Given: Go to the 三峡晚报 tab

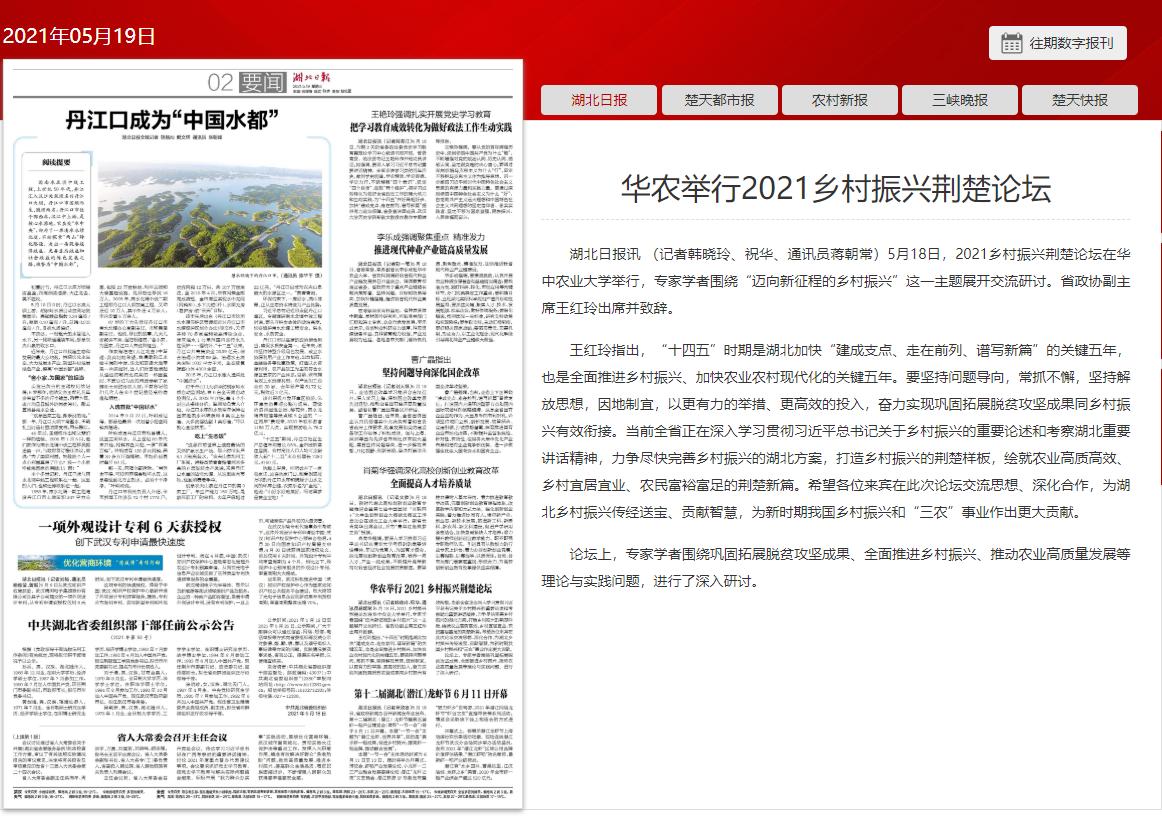Looking at the screenshot, I should click(960, 100).
